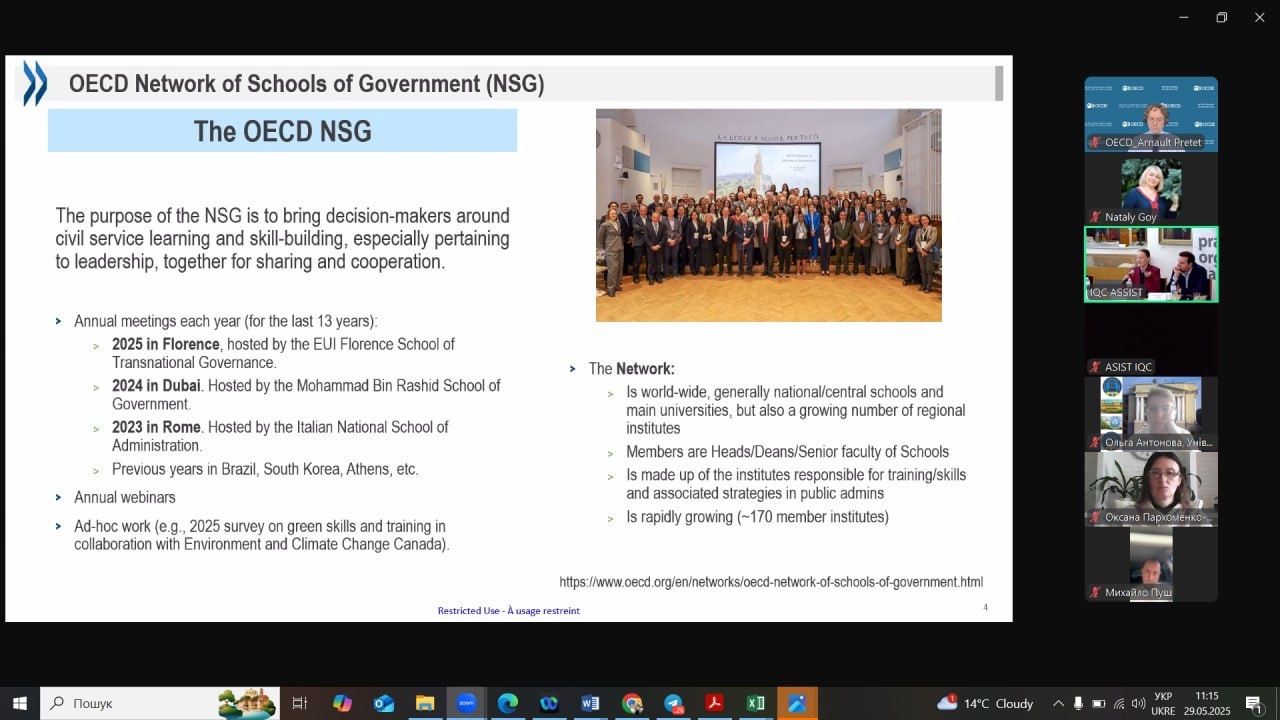Open Telegram from the taskbar
The width and height of the screenshot is (1280, 720).
(x=673, y=703)
